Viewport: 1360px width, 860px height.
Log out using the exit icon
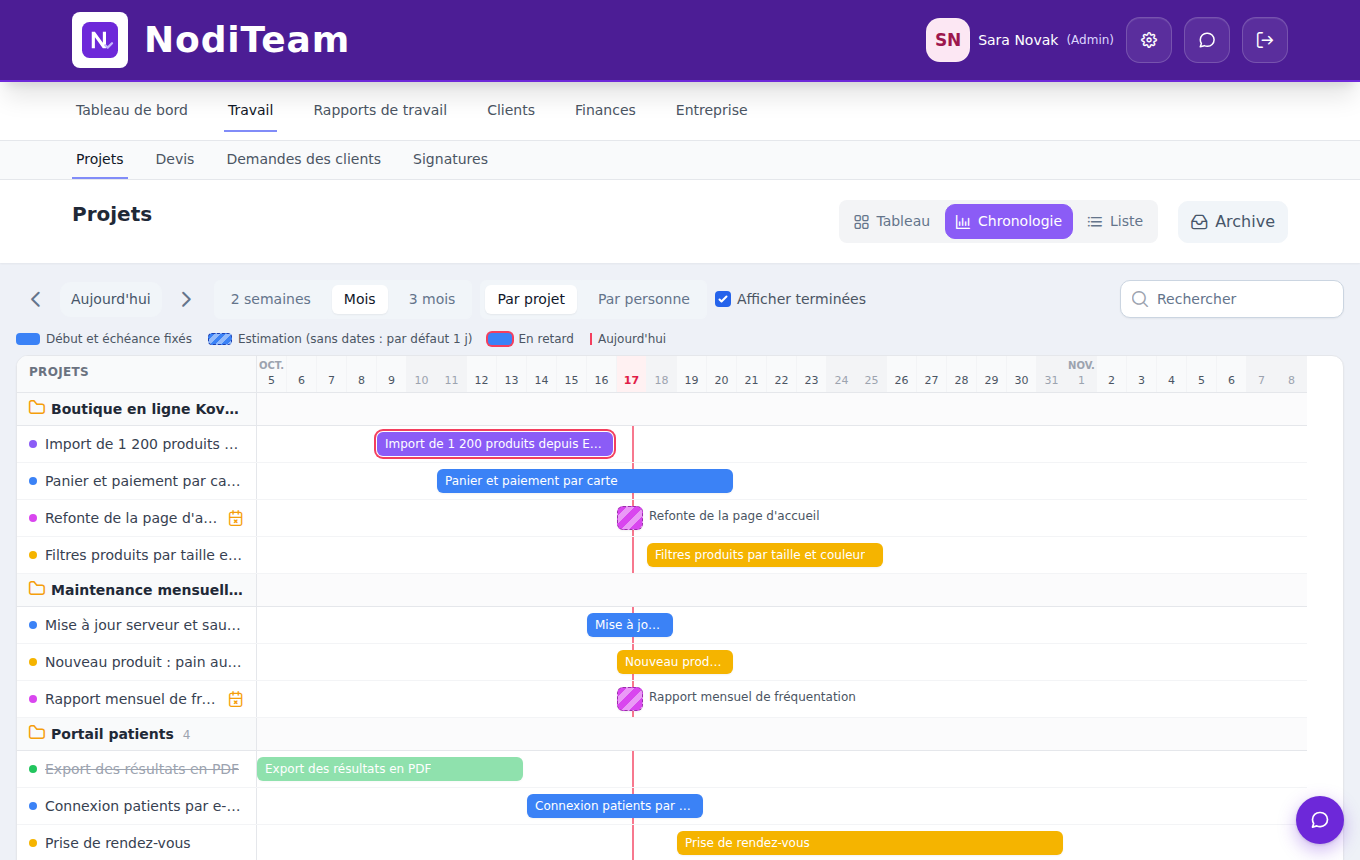pyautogui.click(x=1265, y=40)
